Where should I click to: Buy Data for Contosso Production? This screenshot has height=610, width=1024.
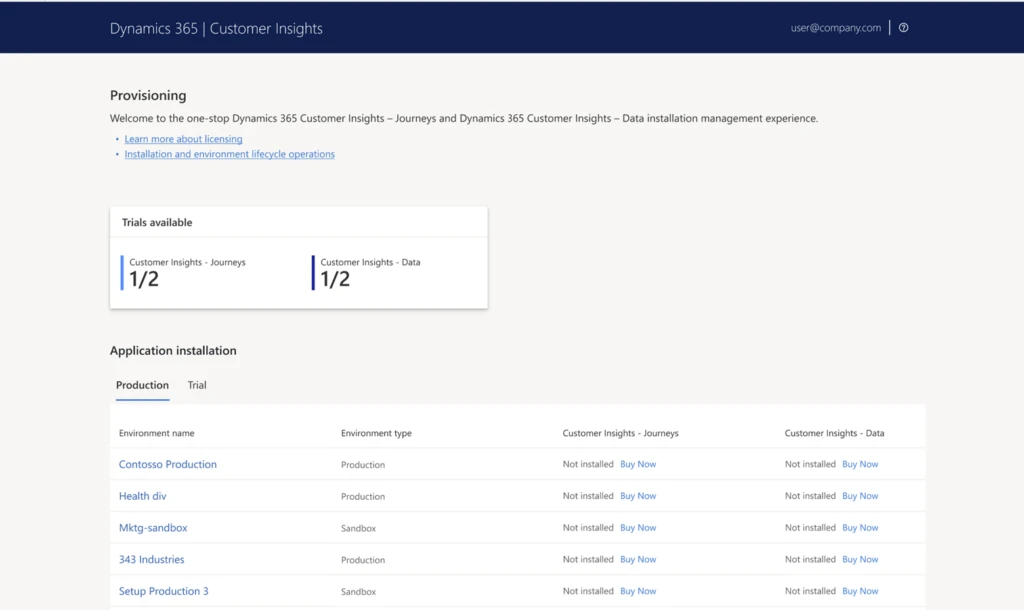[x=860, y=464]
